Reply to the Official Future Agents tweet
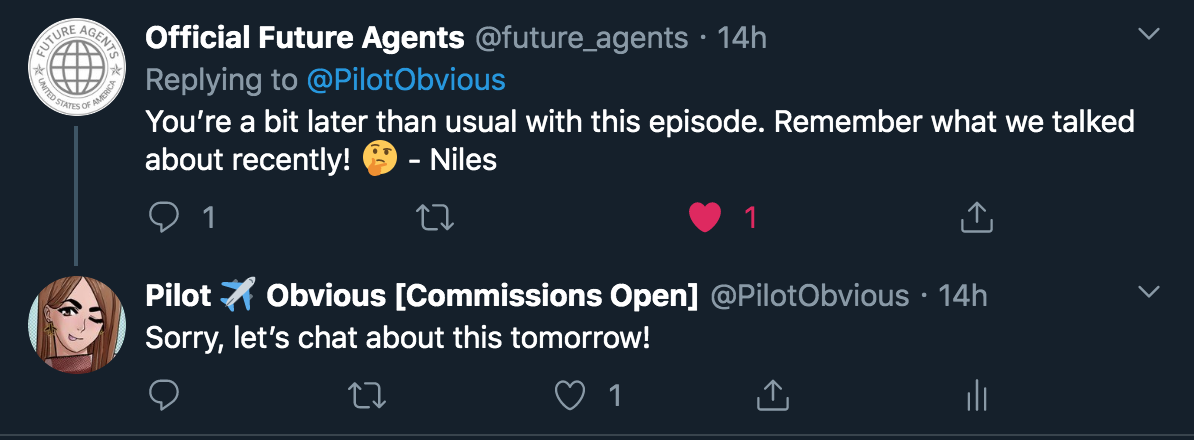 pos(164,217)
